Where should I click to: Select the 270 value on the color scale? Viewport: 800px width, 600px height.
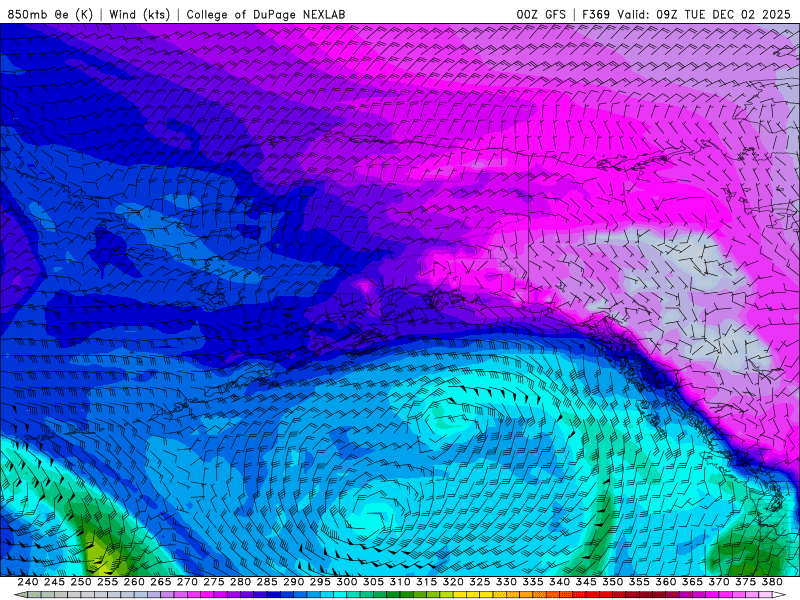pos(187,582)
